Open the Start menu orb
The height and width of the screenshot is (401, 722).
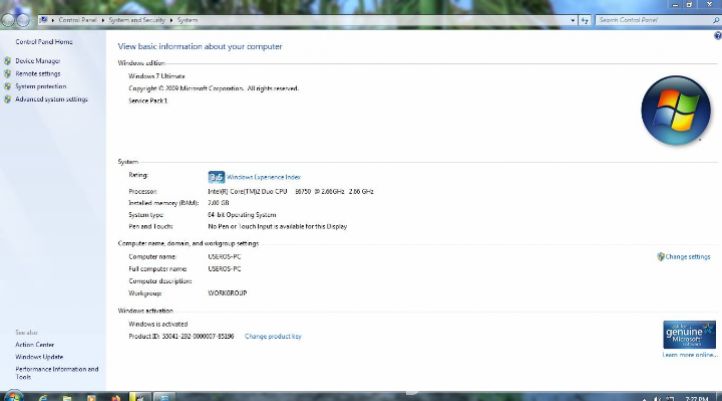(13, 396)
